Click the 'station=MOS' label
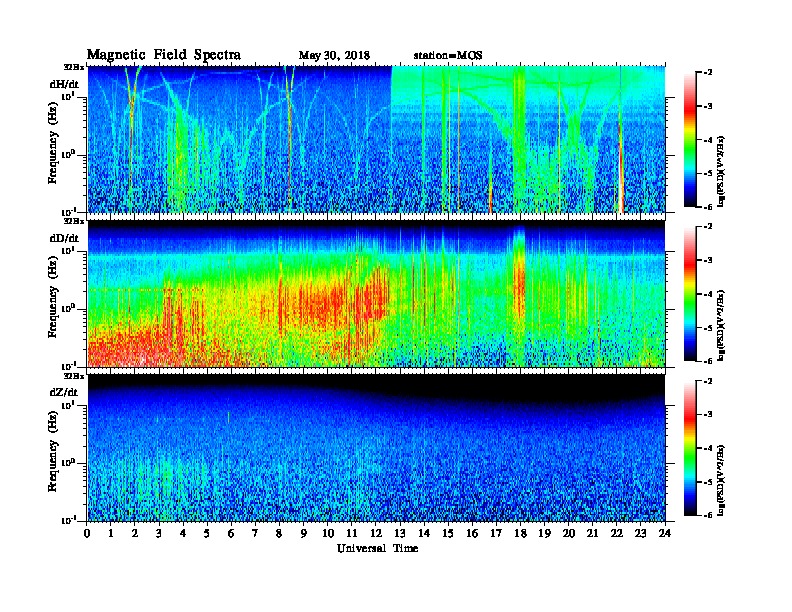Image resolution: width=792 pixels, height=612 pixels. pyautogui.click(x=448, y=56)
